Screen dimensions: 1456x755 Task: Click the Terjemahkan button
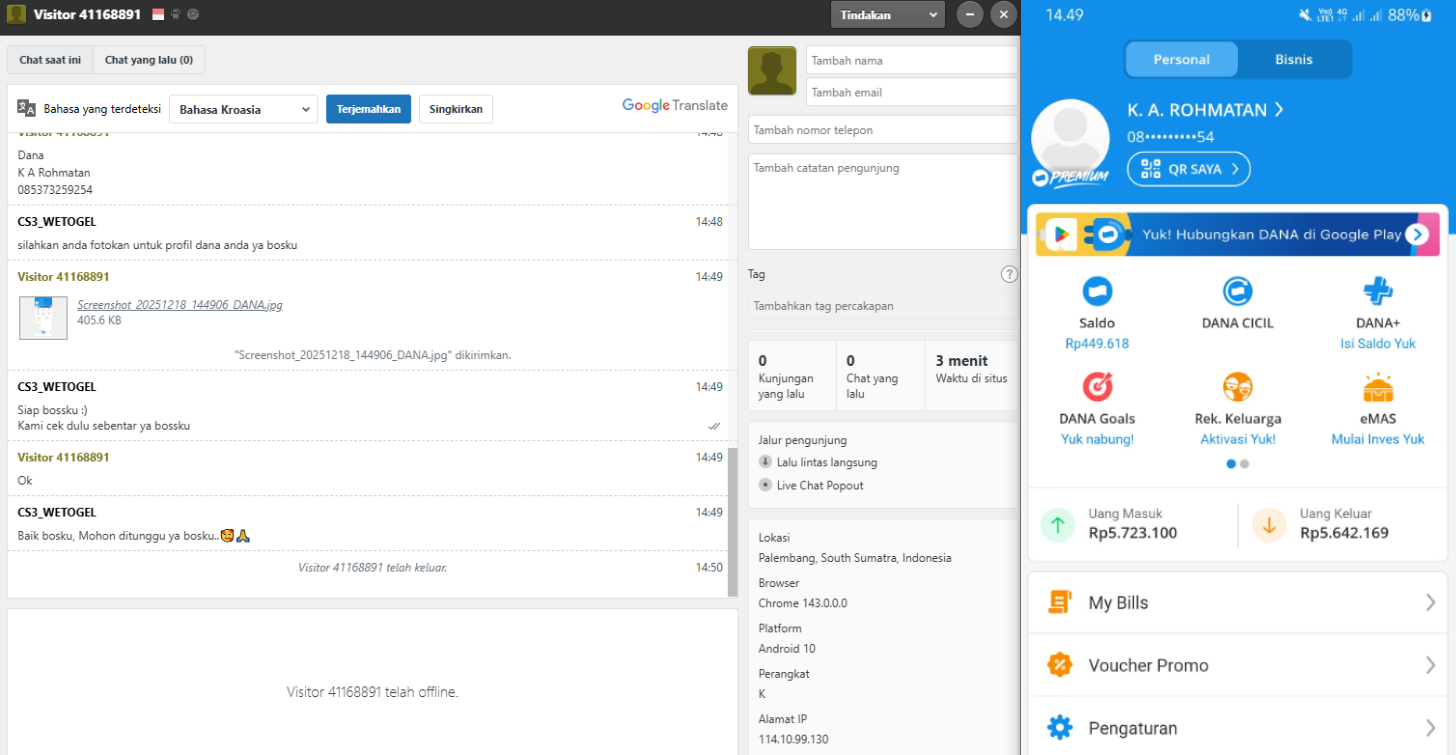pyautogui.click(x=368, y=109)
